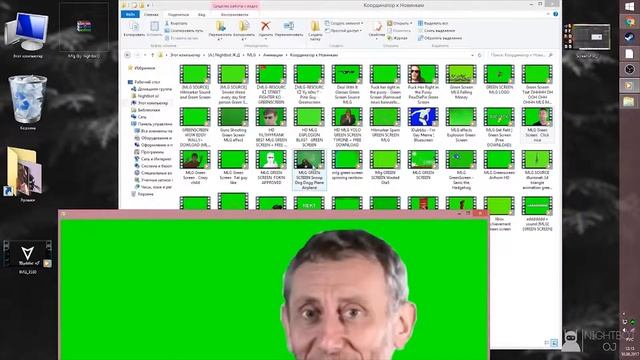
Task: Select Homegroup (Домашняя группа) in navigation tree
Action: pyautogui.click(x=151, y=89)
